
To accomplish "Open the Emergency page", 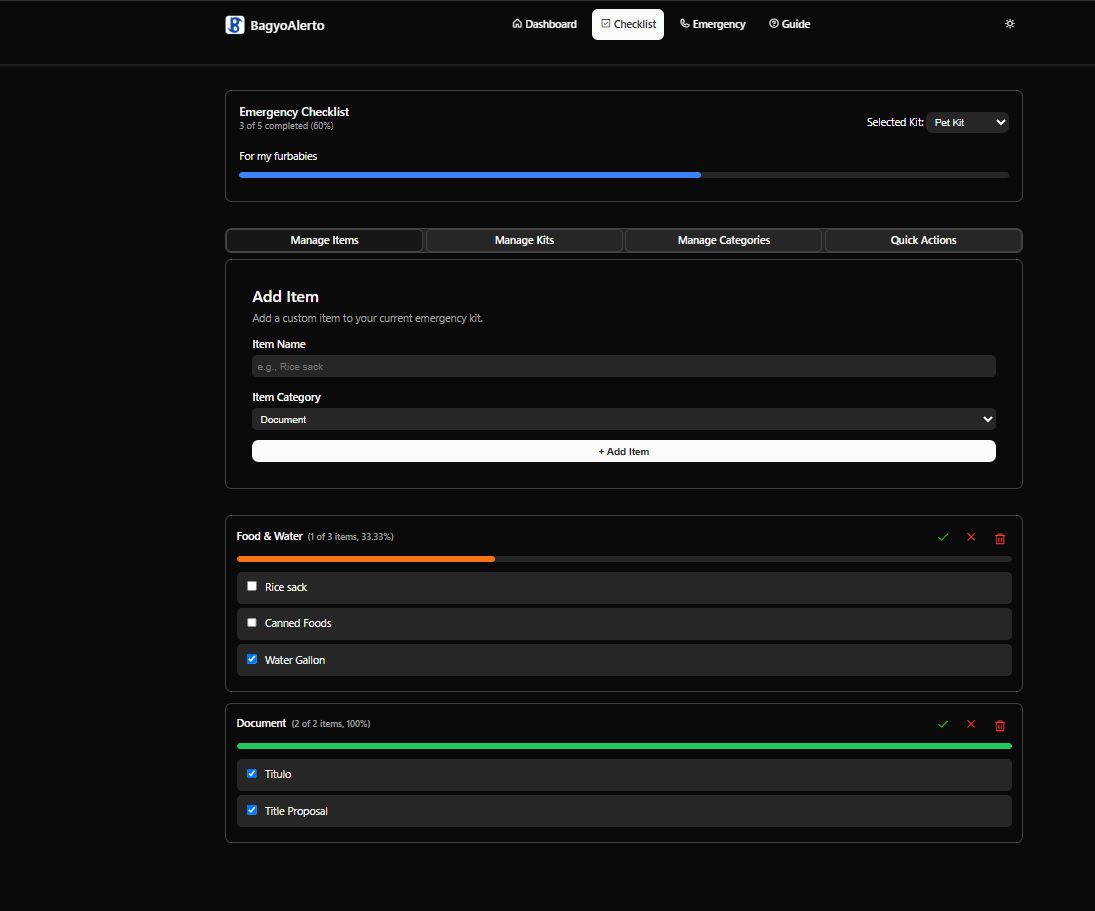I will pyautogui.click(x=712, y=24).
